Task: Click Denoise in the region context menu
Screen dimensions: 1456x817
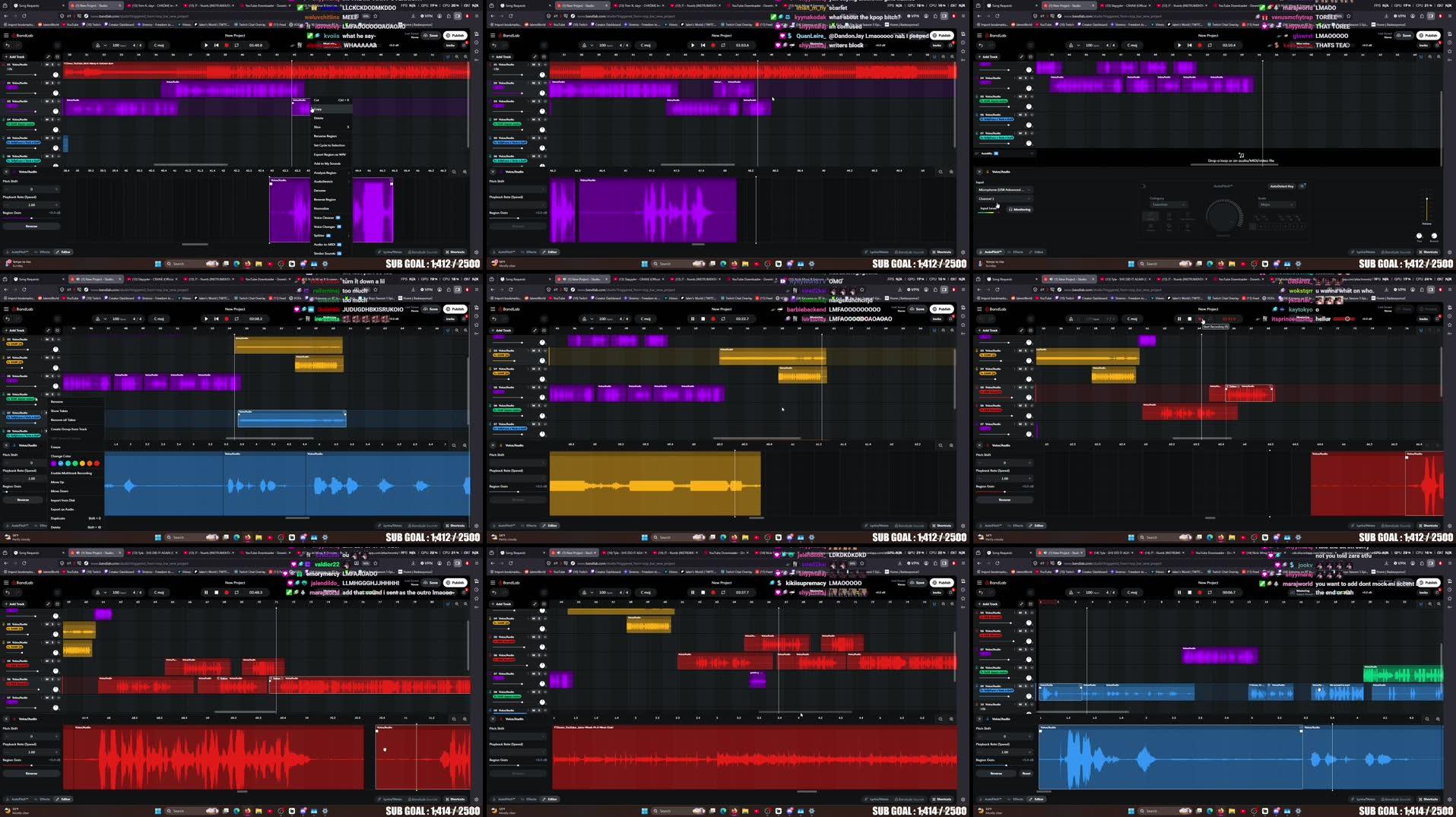Action: click(320, 191)
